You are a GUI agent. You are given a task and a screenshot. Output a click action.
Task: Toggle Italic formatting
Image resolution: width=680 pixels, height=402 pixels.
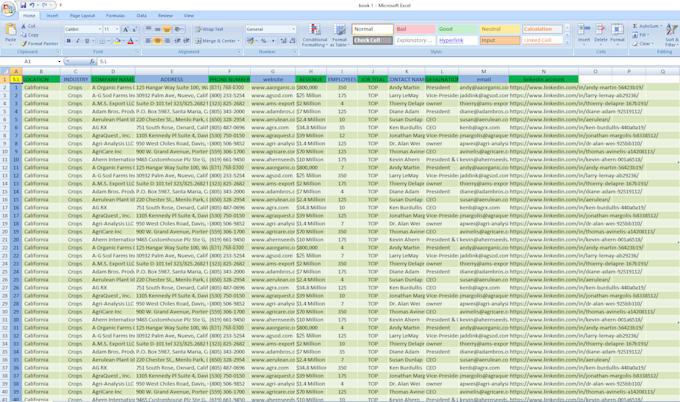78,41
